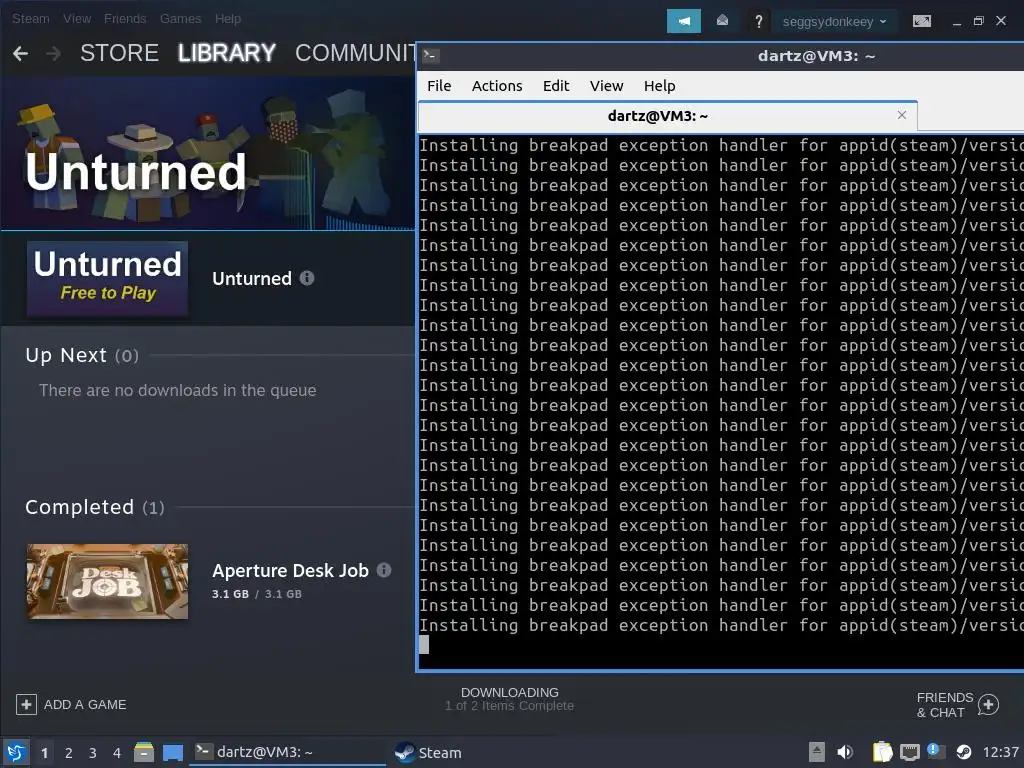
Task: Click the Steam tray icon
Action: point(963,752)
